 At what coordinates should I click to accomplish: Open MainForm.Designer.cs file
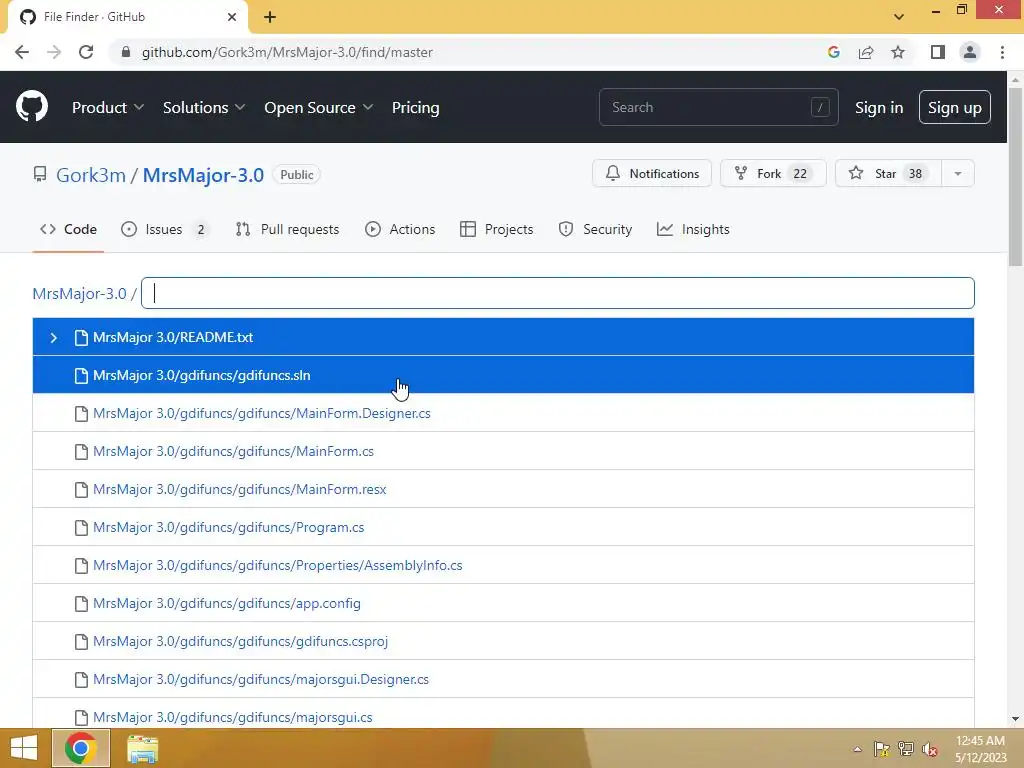262,413
